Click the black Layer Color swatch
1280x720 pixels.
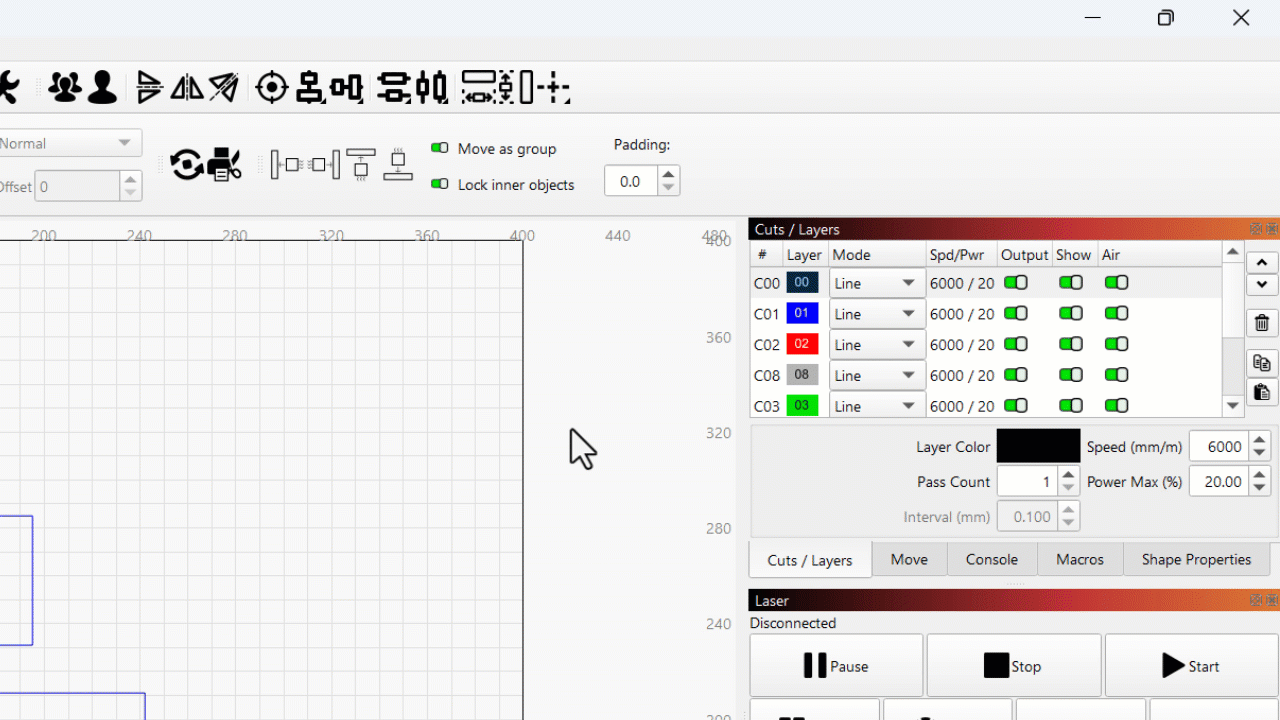(x=1038, y=447)
